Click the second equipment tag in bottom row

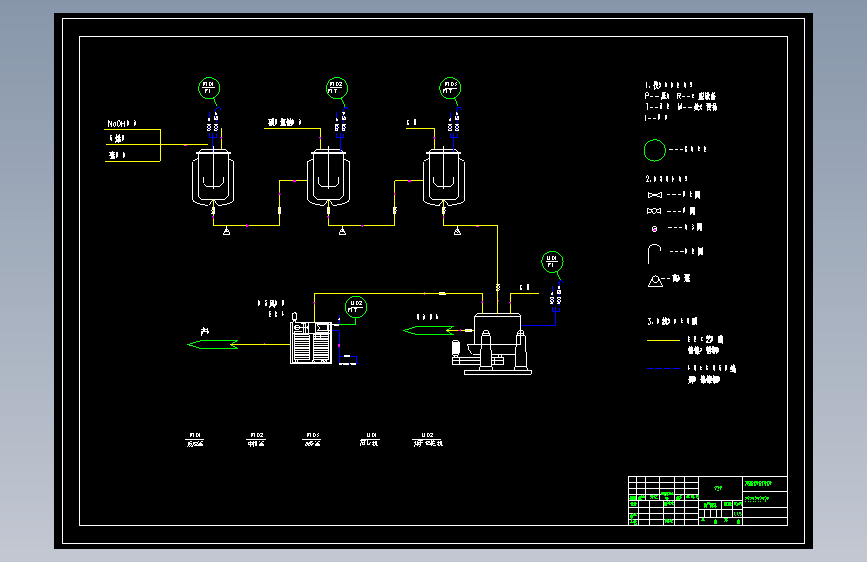click(x=256, y=440)
